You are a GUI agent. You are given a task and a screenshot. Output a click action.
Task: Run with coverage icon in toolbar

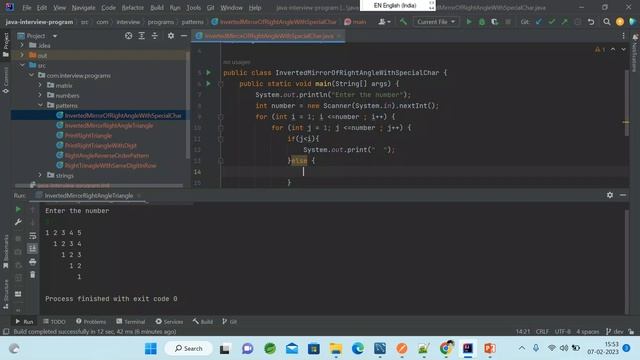point(495,22)
